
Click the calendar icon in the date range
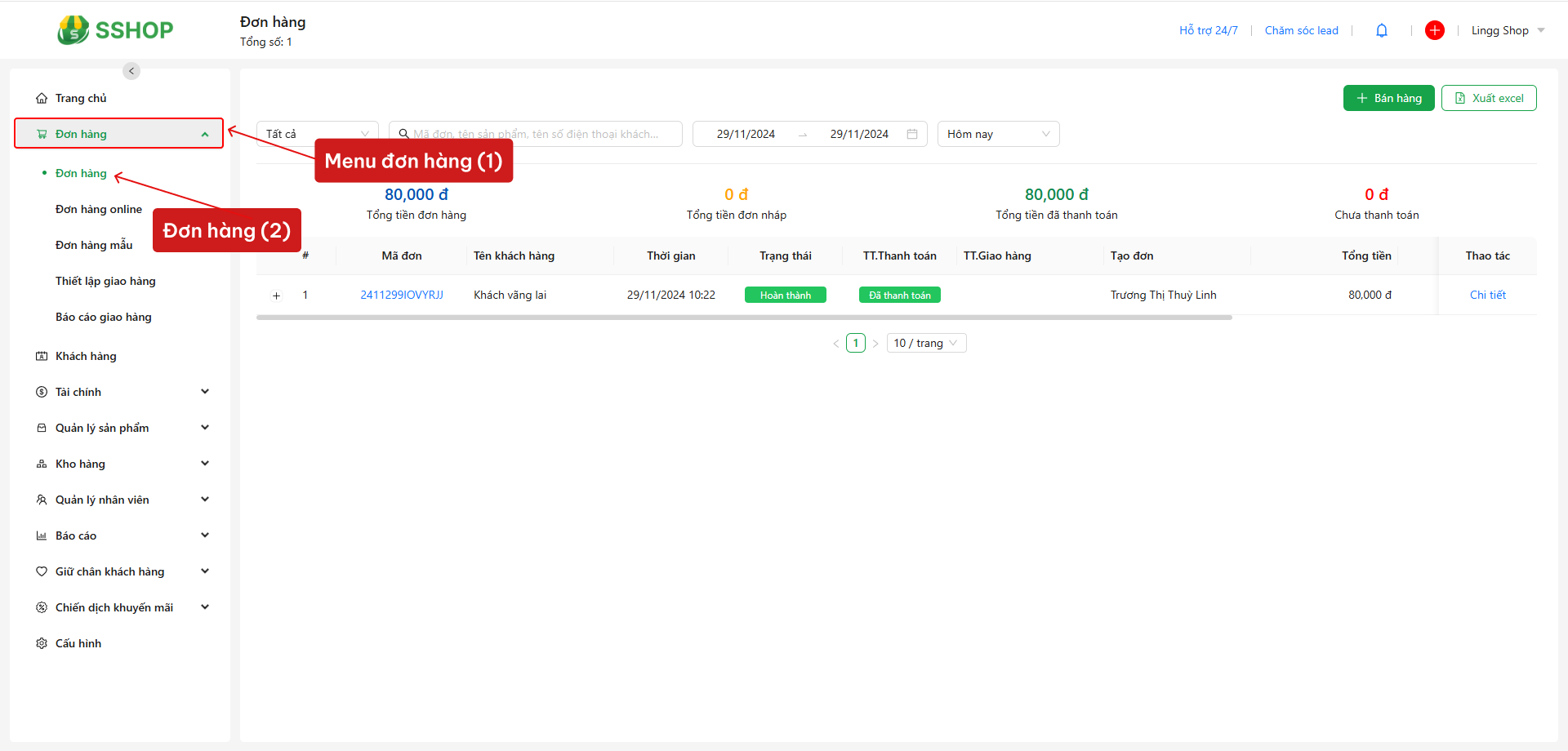912,134
